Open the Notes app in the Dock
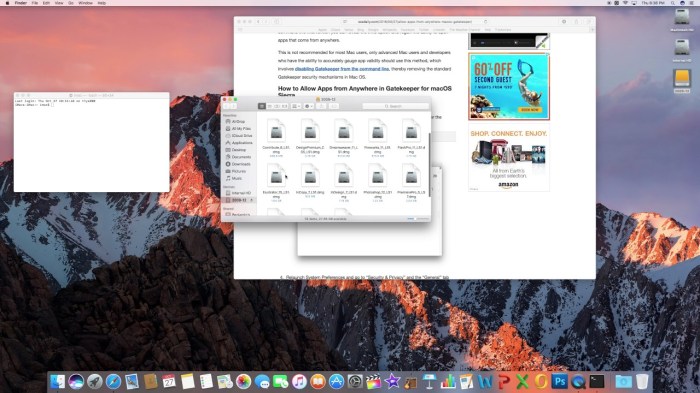This screenshot has width=700, height=393. coord(188,381)
